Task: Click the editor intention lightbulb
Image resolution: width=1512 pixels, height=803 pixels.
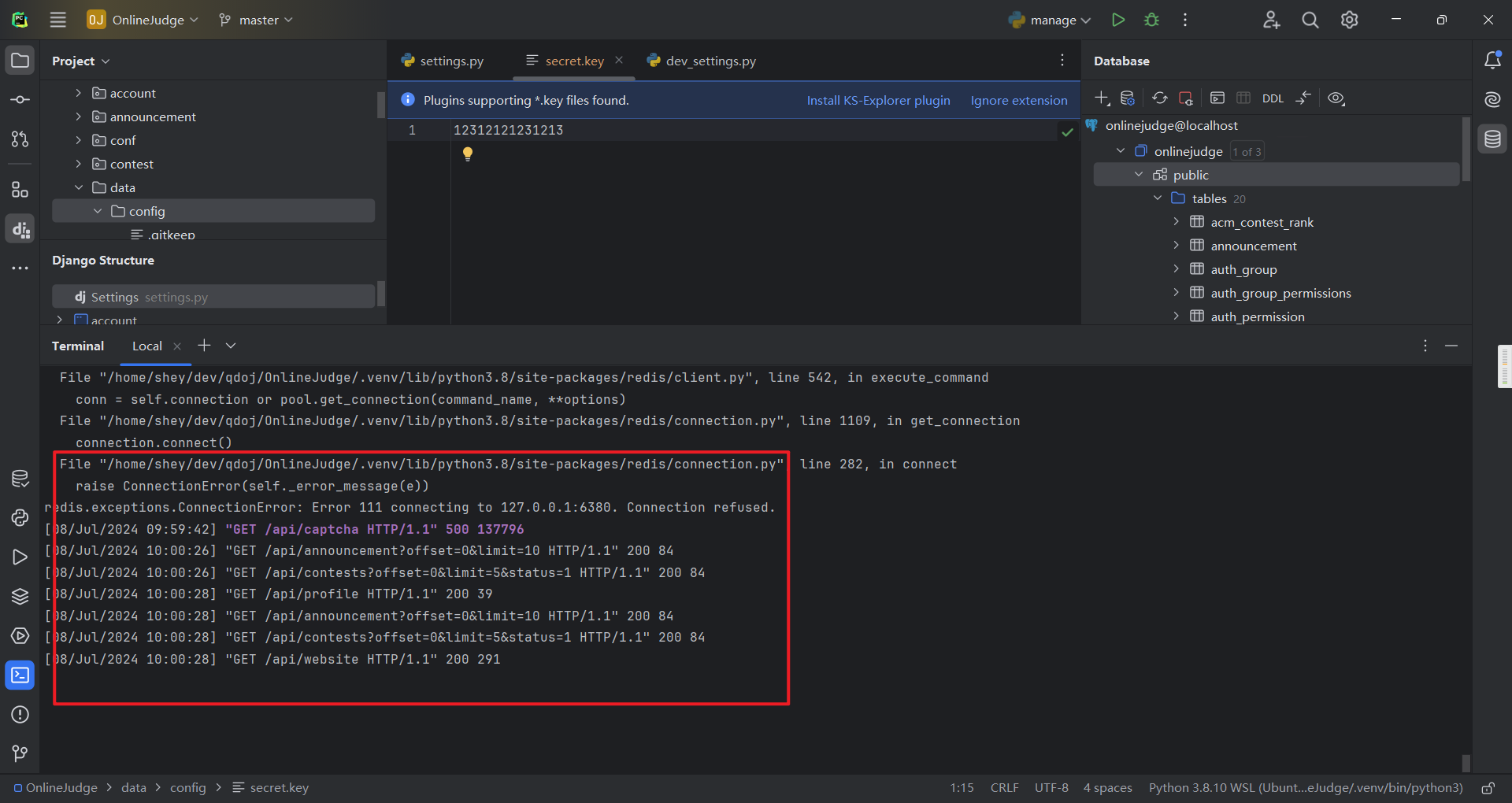Action: [x=468, y=154]
